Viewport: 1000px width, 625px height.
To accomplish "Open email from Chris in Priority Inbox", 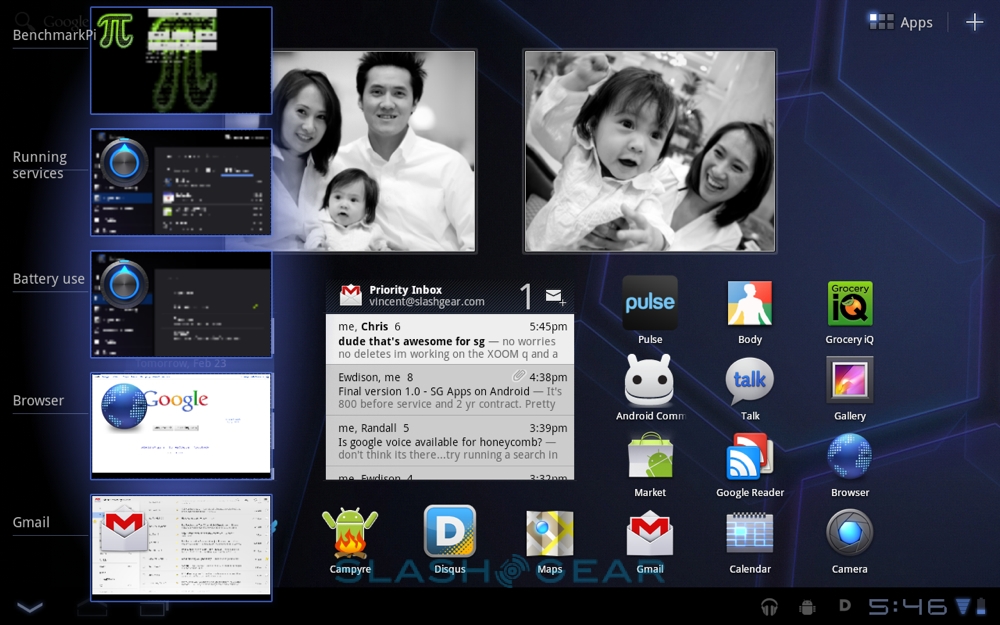I will tap(450, 340).
